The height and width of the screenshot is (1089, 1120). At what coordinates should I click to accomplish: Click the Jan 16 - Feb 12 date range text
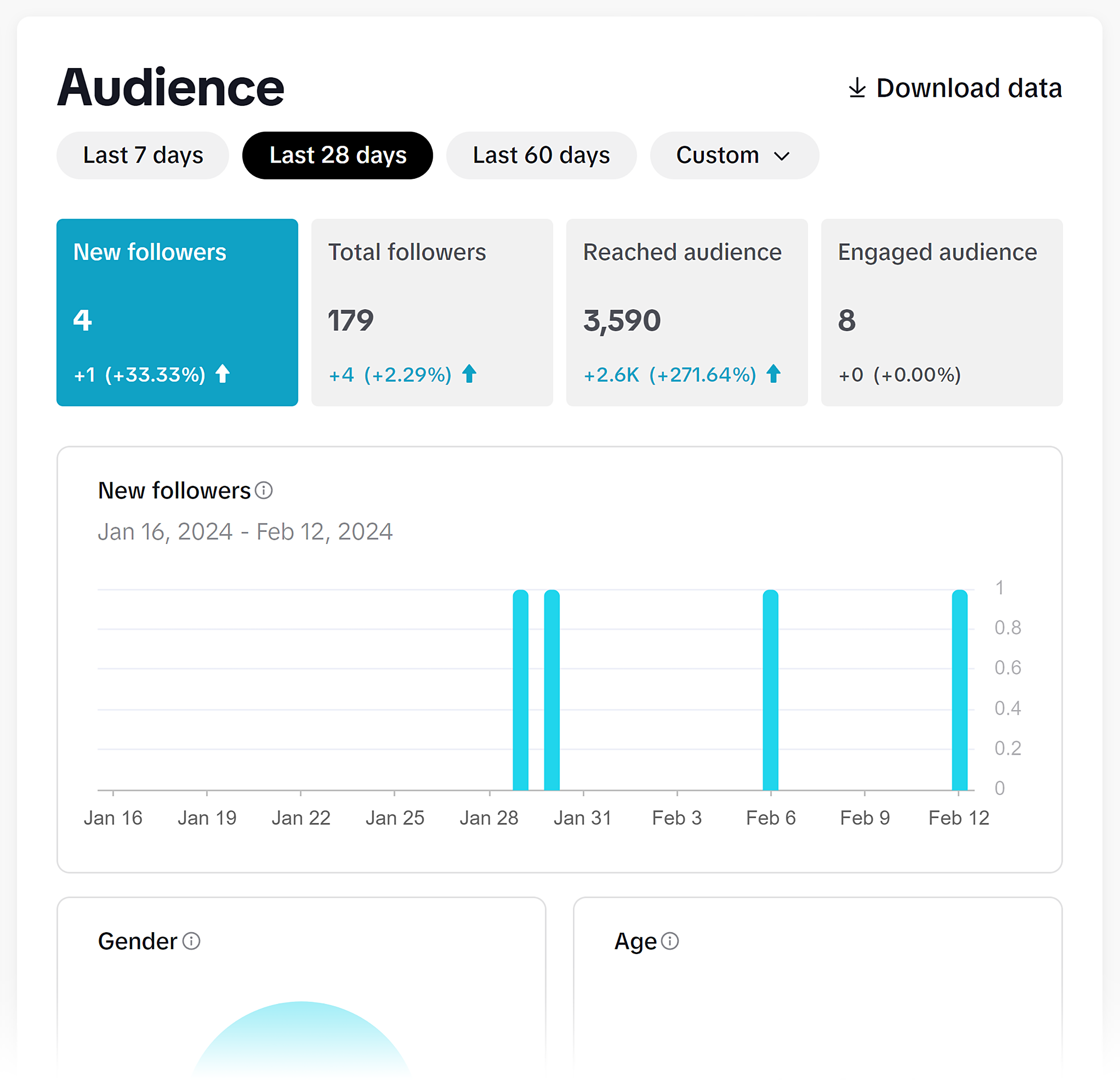[x=246, y=531]
